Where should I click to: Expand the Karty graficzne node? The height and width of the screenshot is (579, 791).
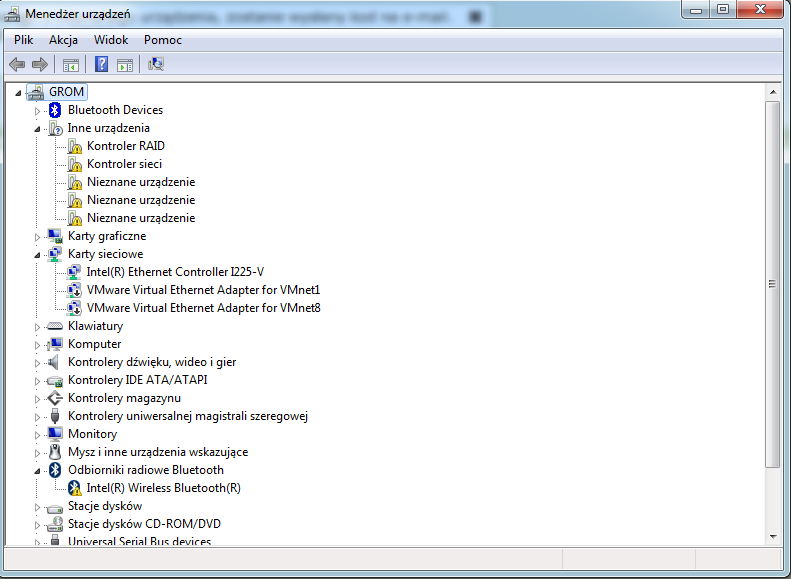tap(37, 237)
